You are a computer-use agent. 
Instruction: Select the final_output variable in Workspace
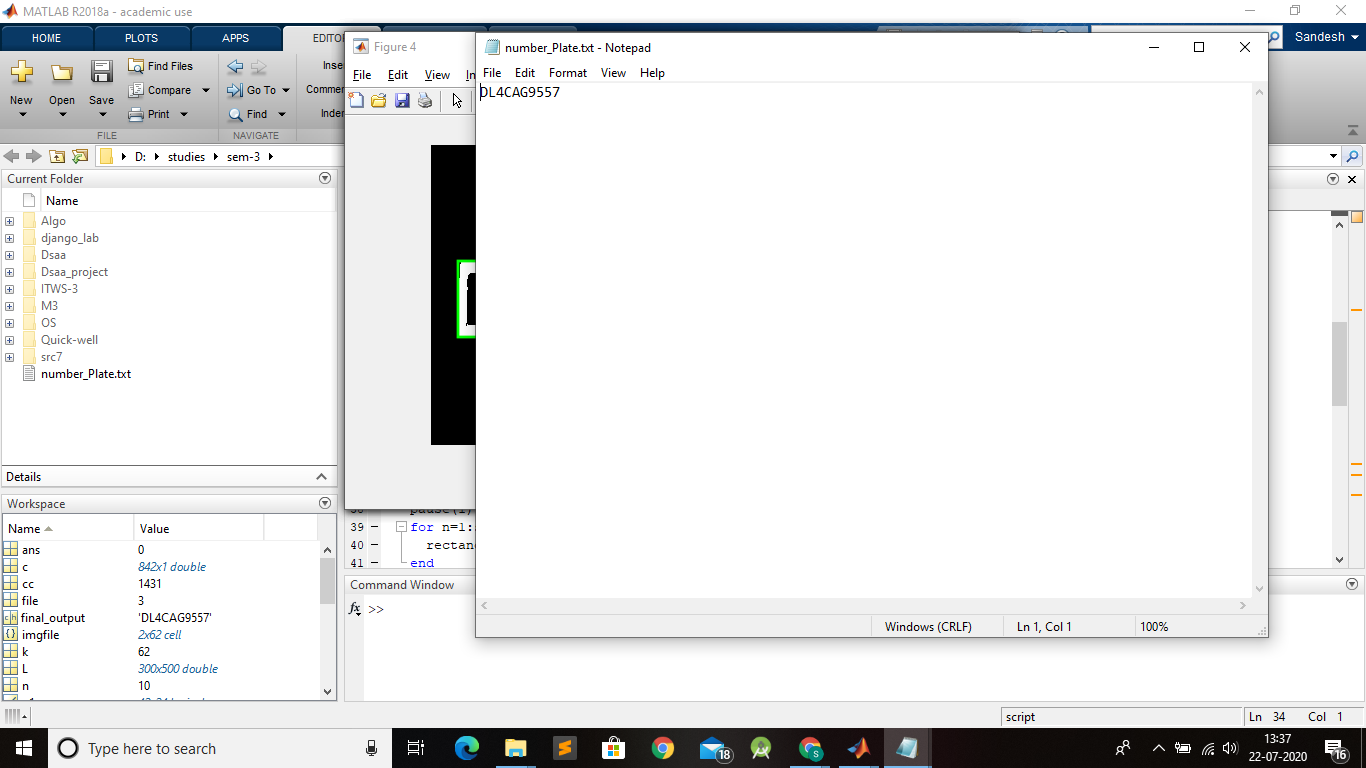click(x=53, y=618)
